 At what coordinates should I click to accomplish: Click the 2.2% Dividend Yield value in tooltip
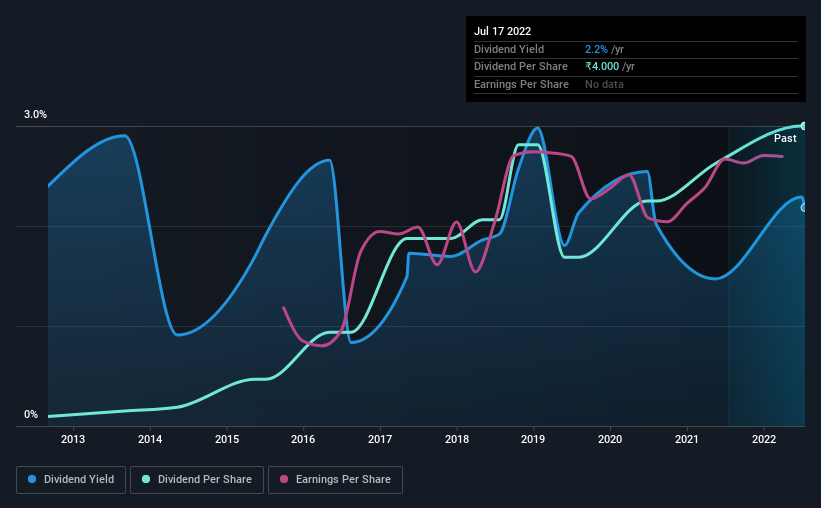[596, 49]
